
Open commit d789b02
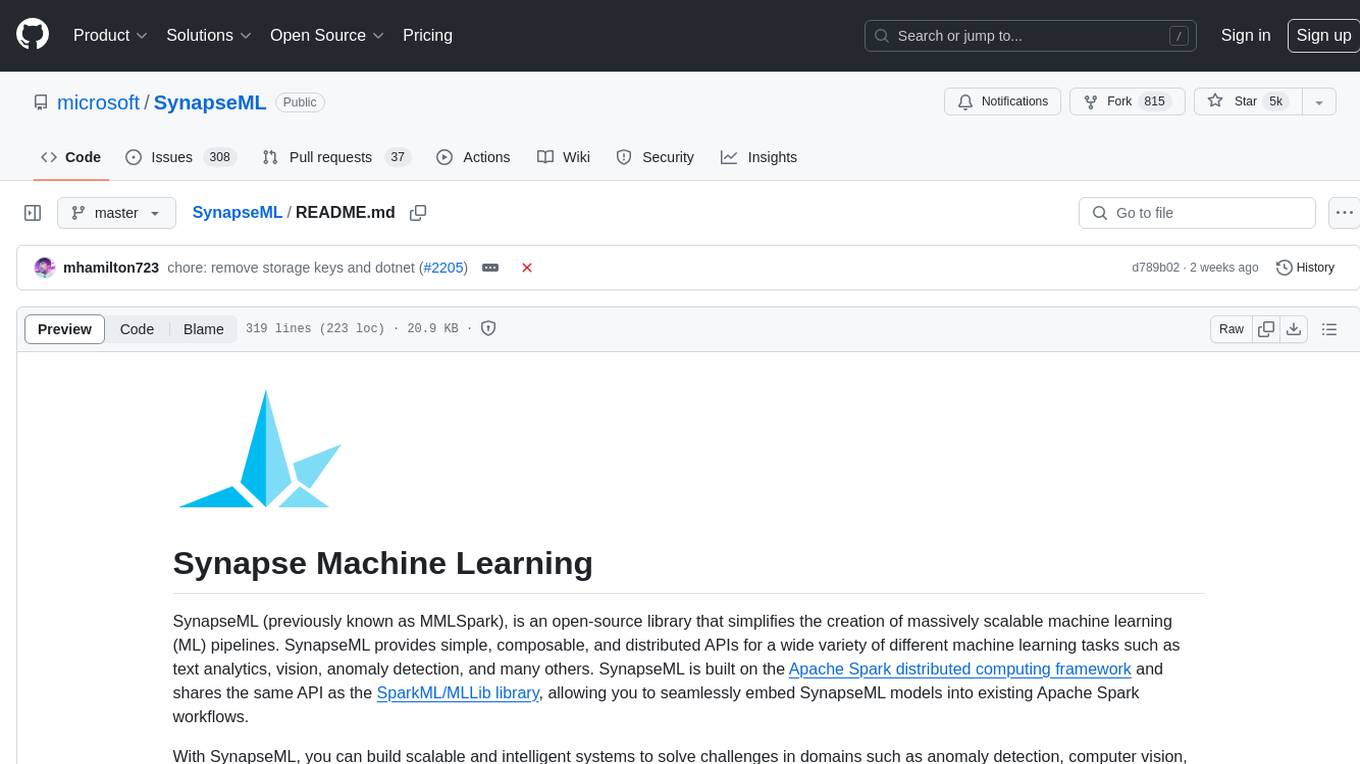coord(1156,268)
